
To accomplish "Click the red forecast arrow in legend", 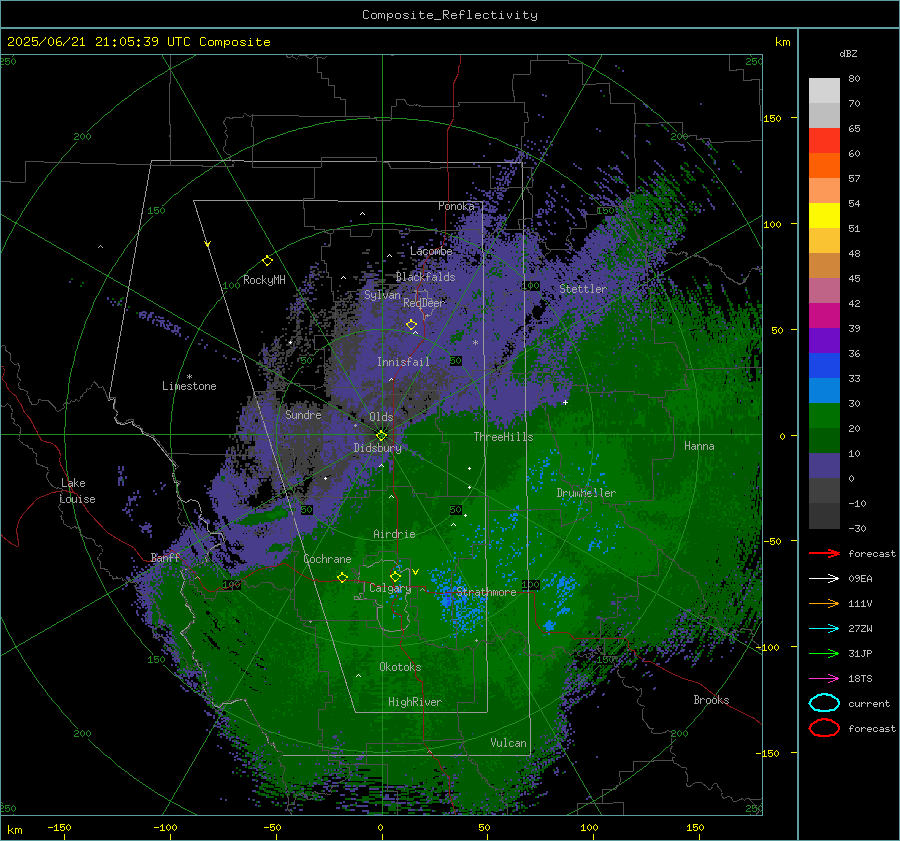I will pyautogui.click(x=824, y=553).
